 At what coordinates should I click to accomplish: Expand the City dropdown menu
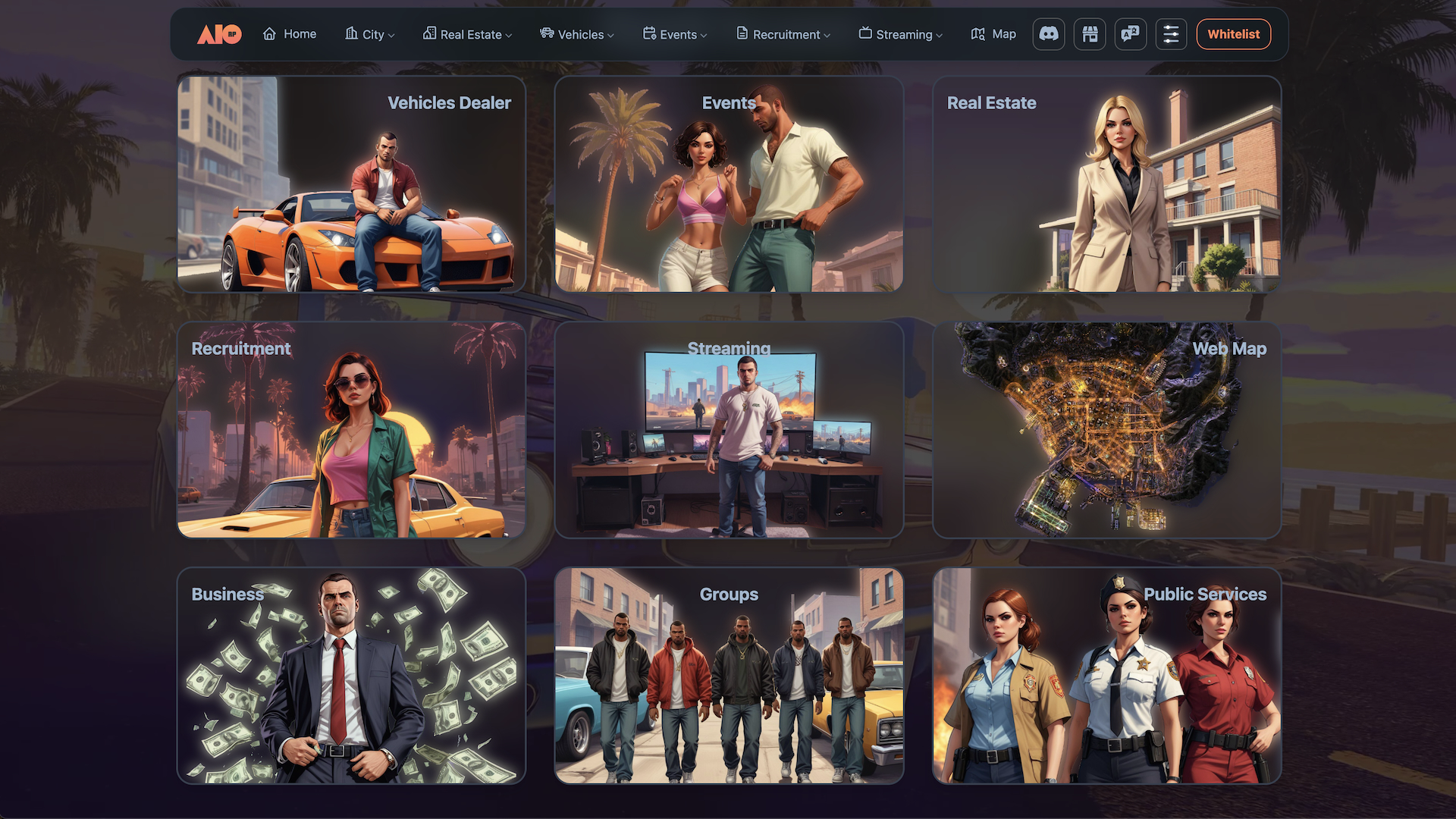click(x=370, y=34)
